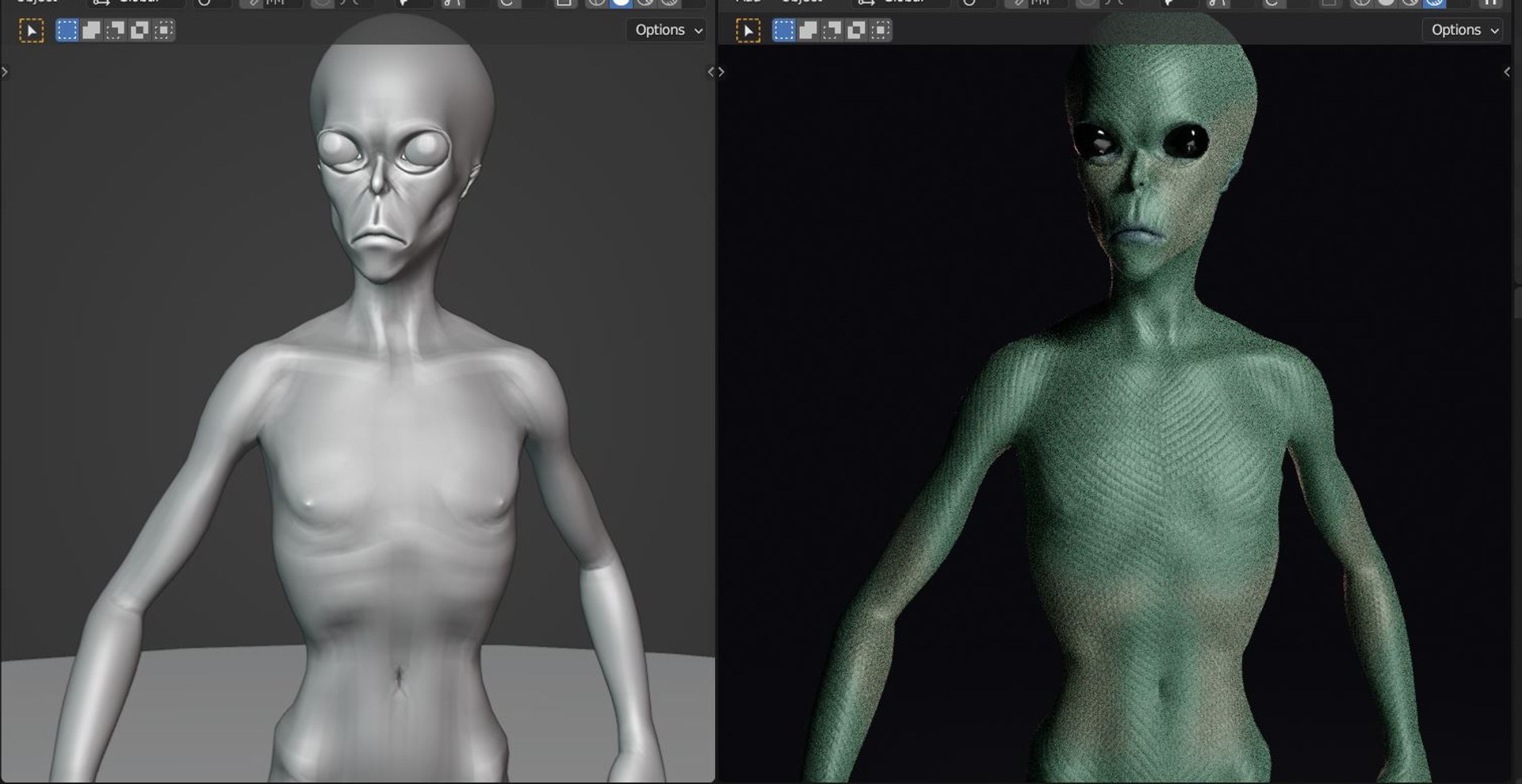Open the Options dropdown in left viewport
1522x784 pixels.
[667, 30]
